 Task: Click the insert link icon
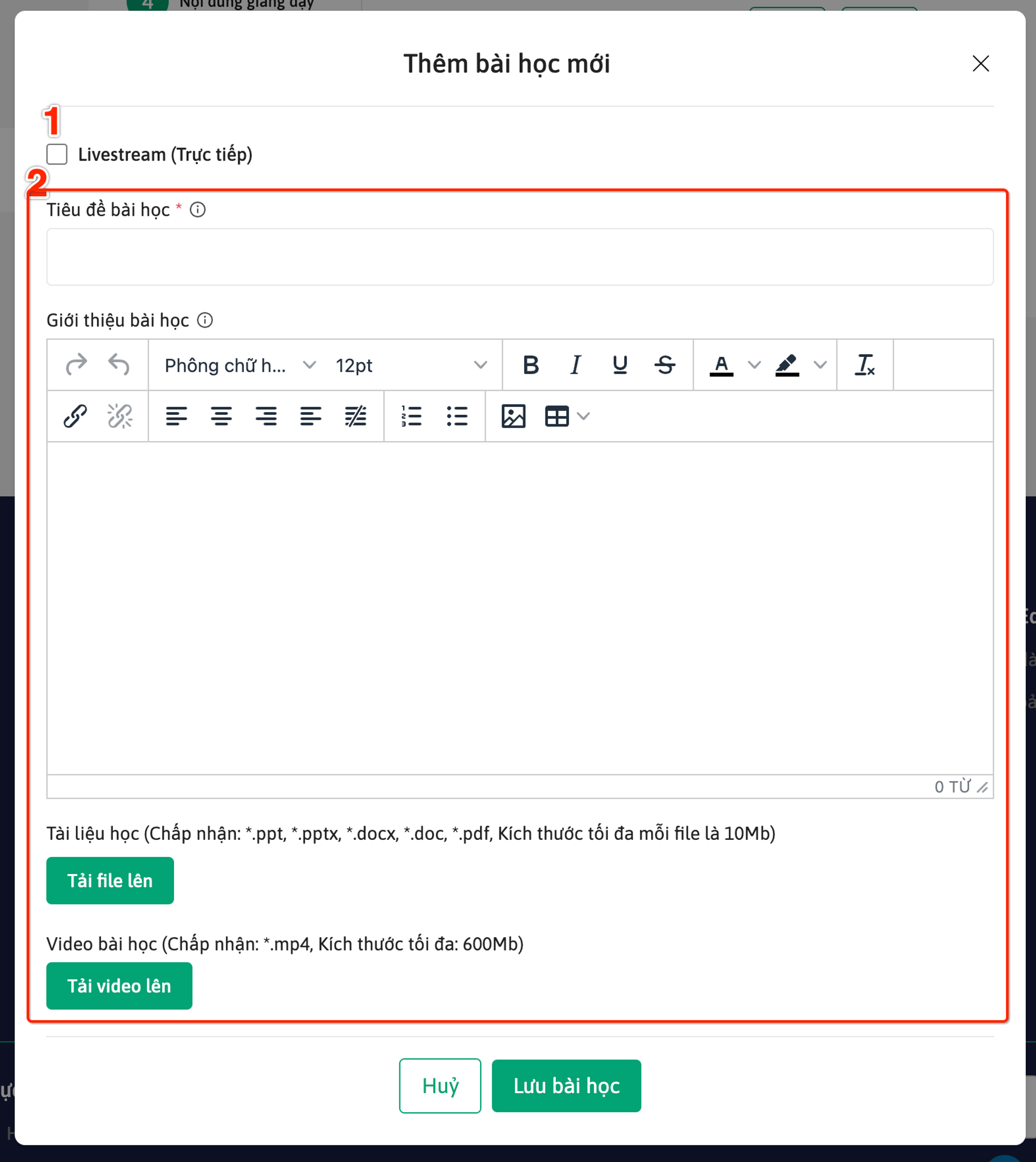[x=75, y=416]
